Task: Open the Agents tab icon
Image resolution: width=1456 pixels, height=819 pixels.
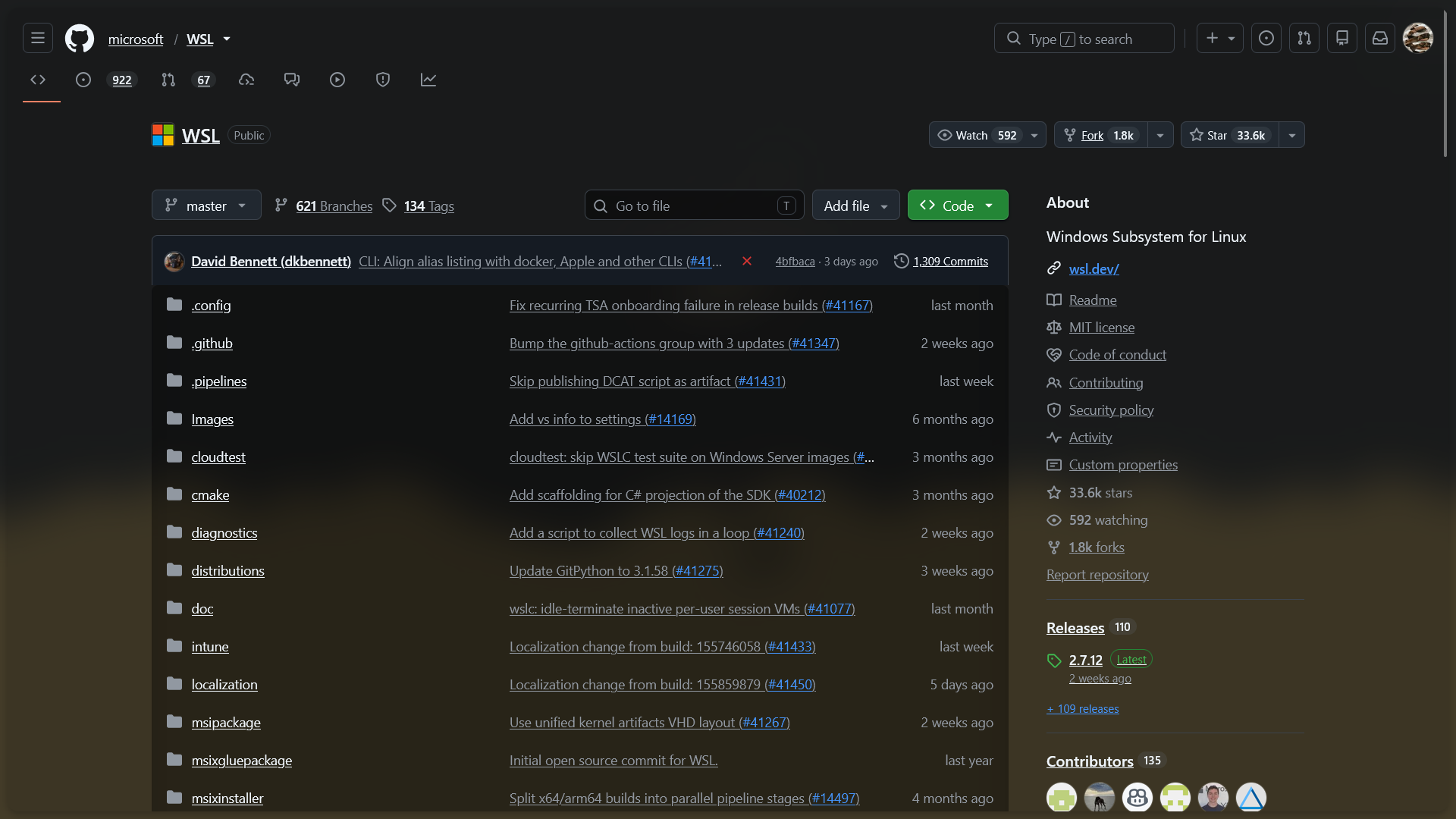Action: point(246,80)
